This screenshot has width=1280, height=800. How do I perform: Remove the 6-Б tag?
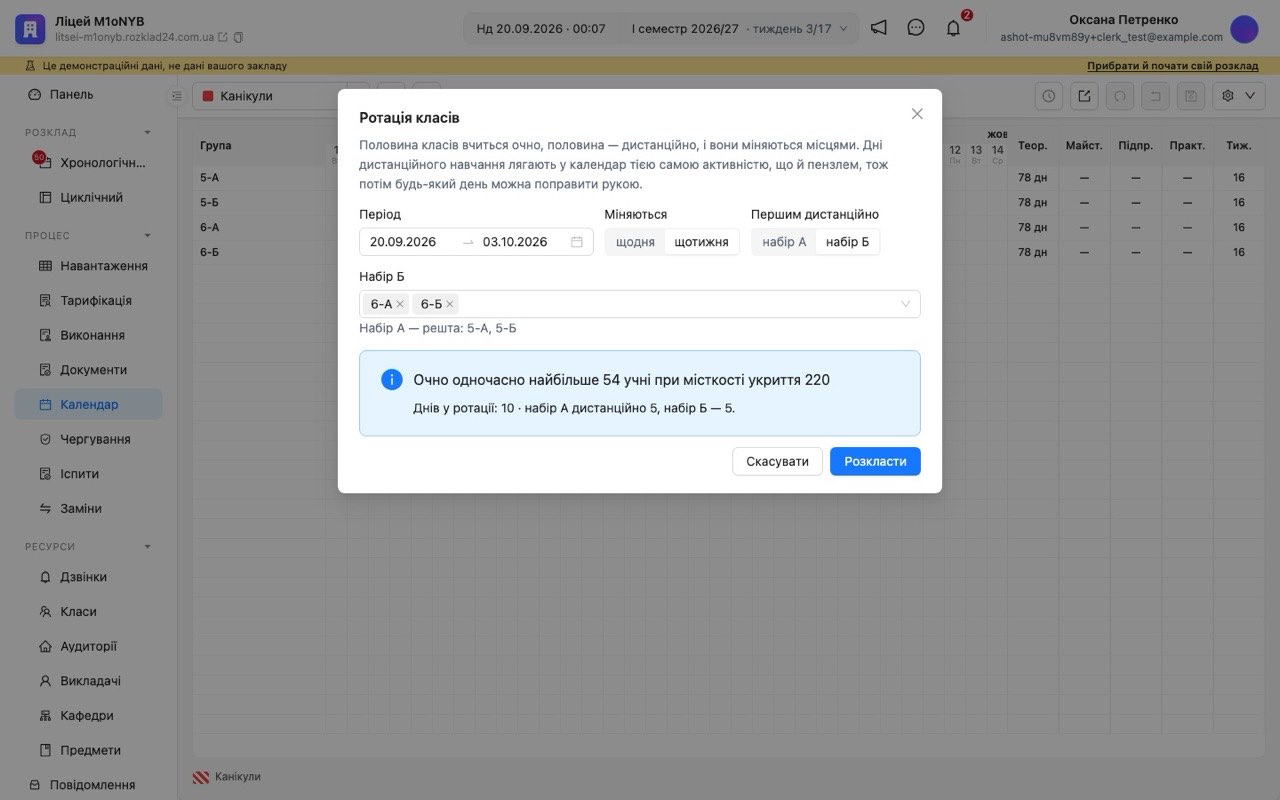(x=450, y=304)
